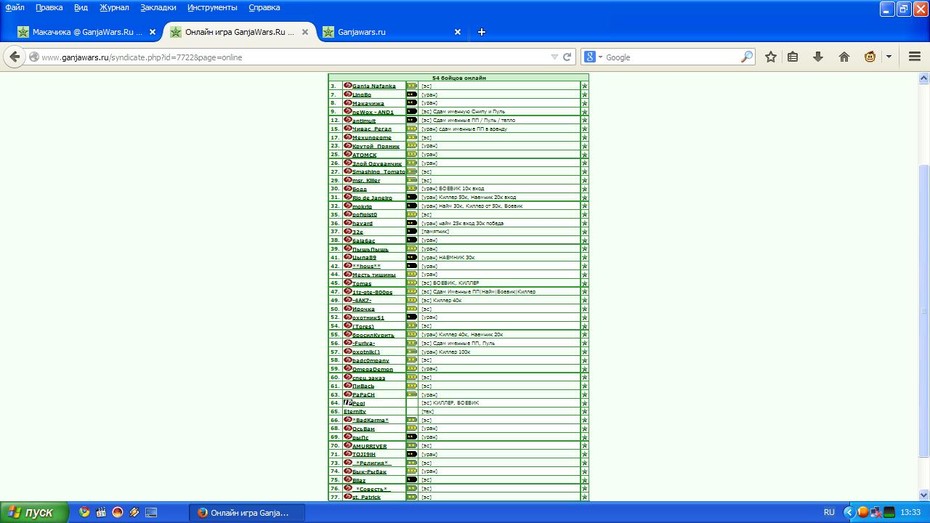Click the monkey face add-on icon
The height and width of the screenshot is (523, 930).
coord(870,57)
